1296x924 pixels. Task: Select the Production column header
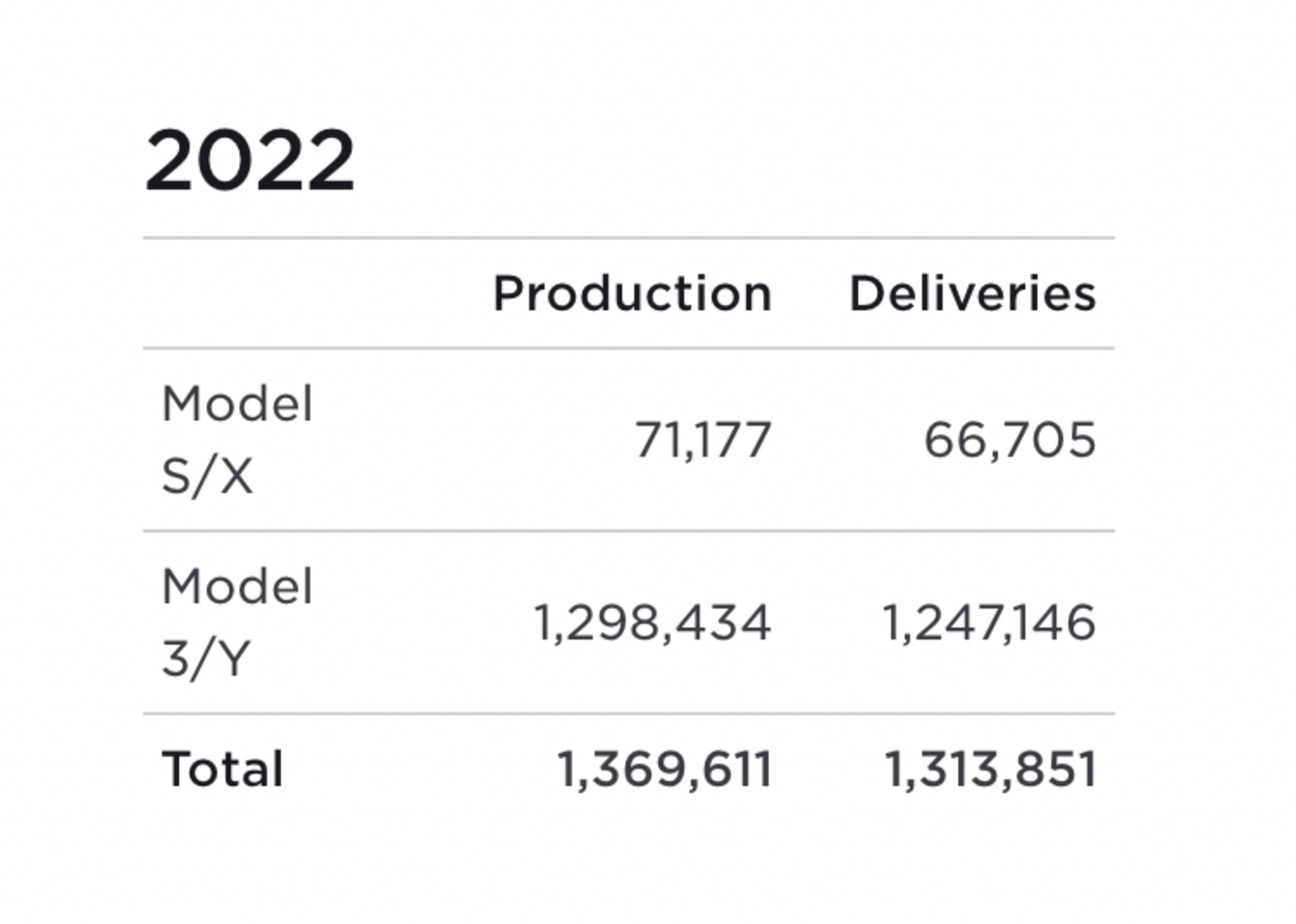tap(632, 294)
